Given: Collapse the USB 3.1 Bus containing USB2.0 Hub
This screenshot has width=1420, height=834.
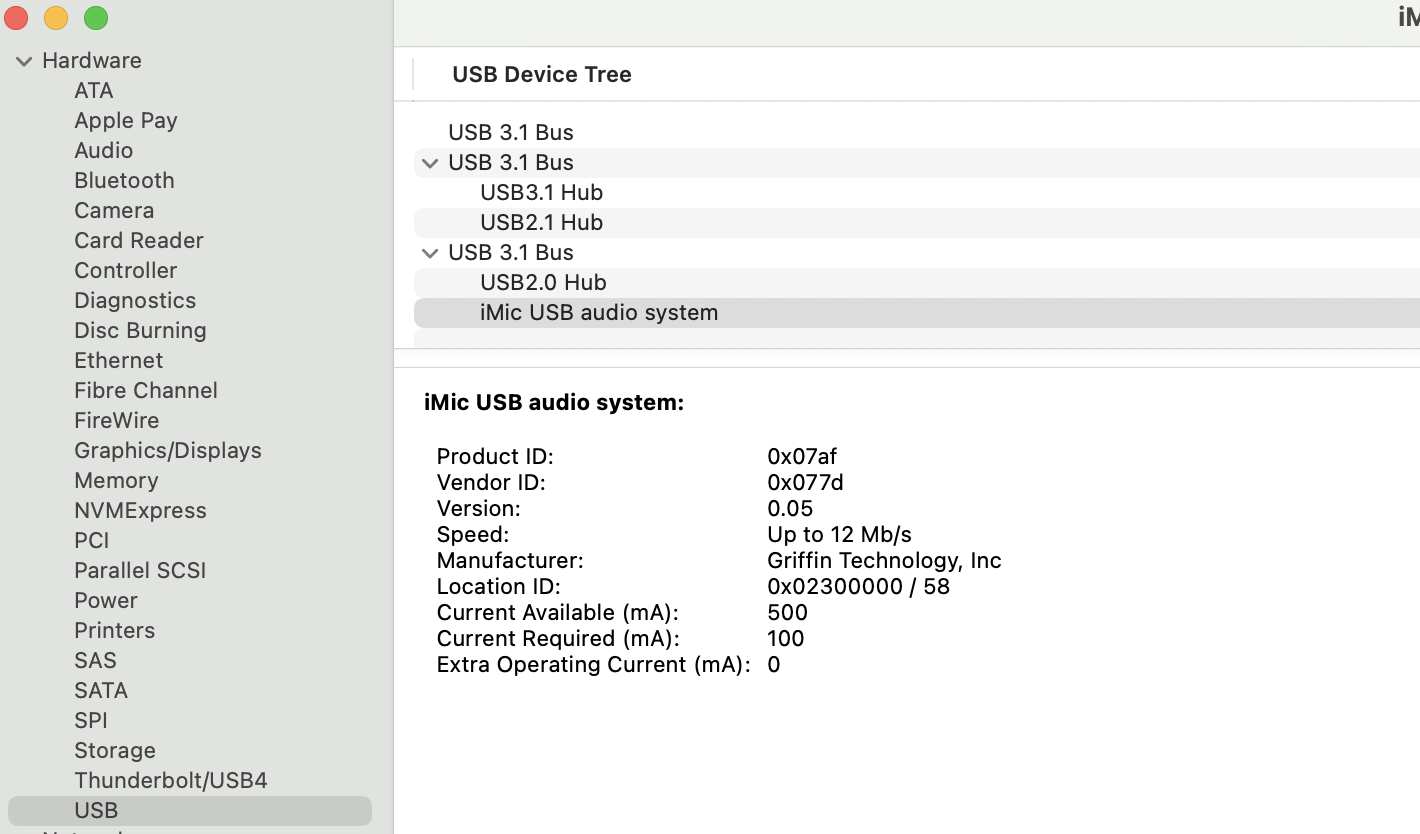Looking at the screenshot, I should pos(430,253).
